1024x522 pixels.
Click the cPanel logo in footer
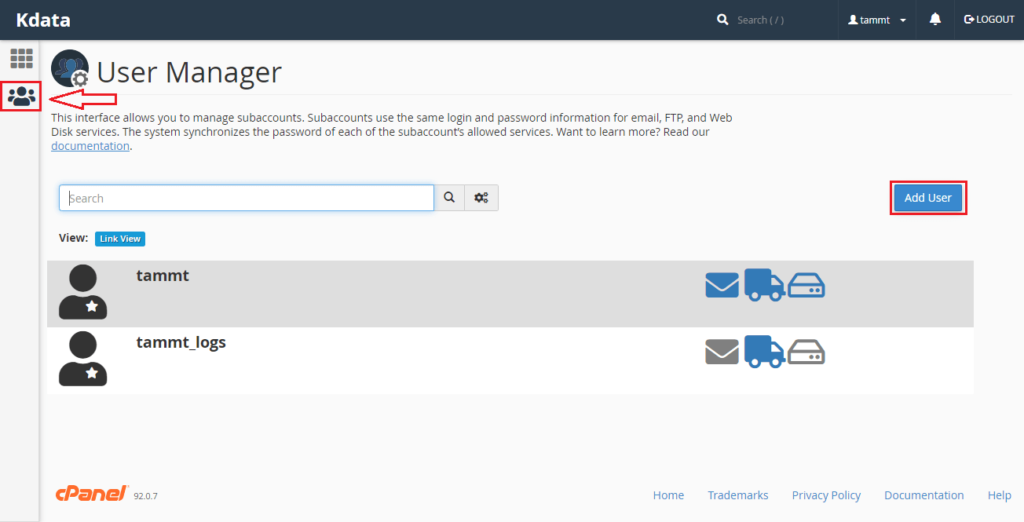pyautogui.click(x=92, y=494)
